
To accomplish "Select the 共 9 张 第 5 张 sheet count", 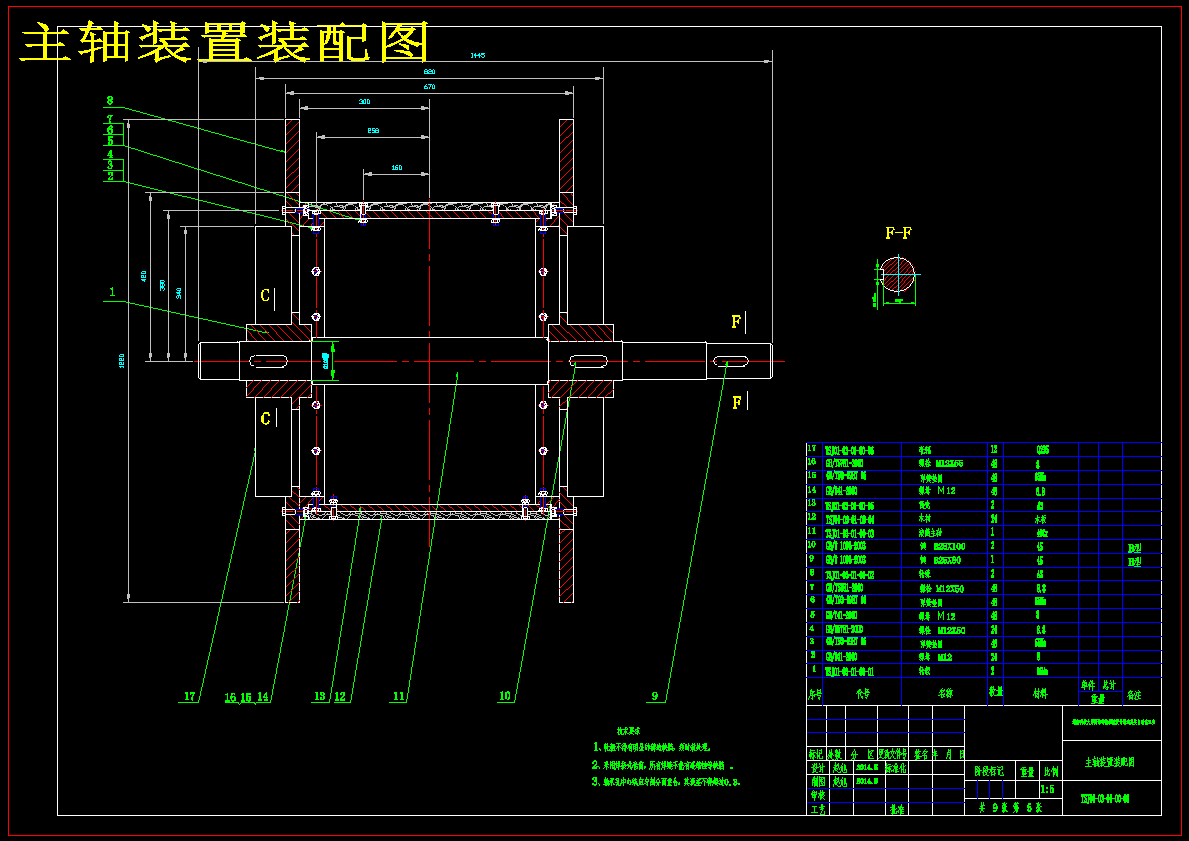I will [1010, 808].
